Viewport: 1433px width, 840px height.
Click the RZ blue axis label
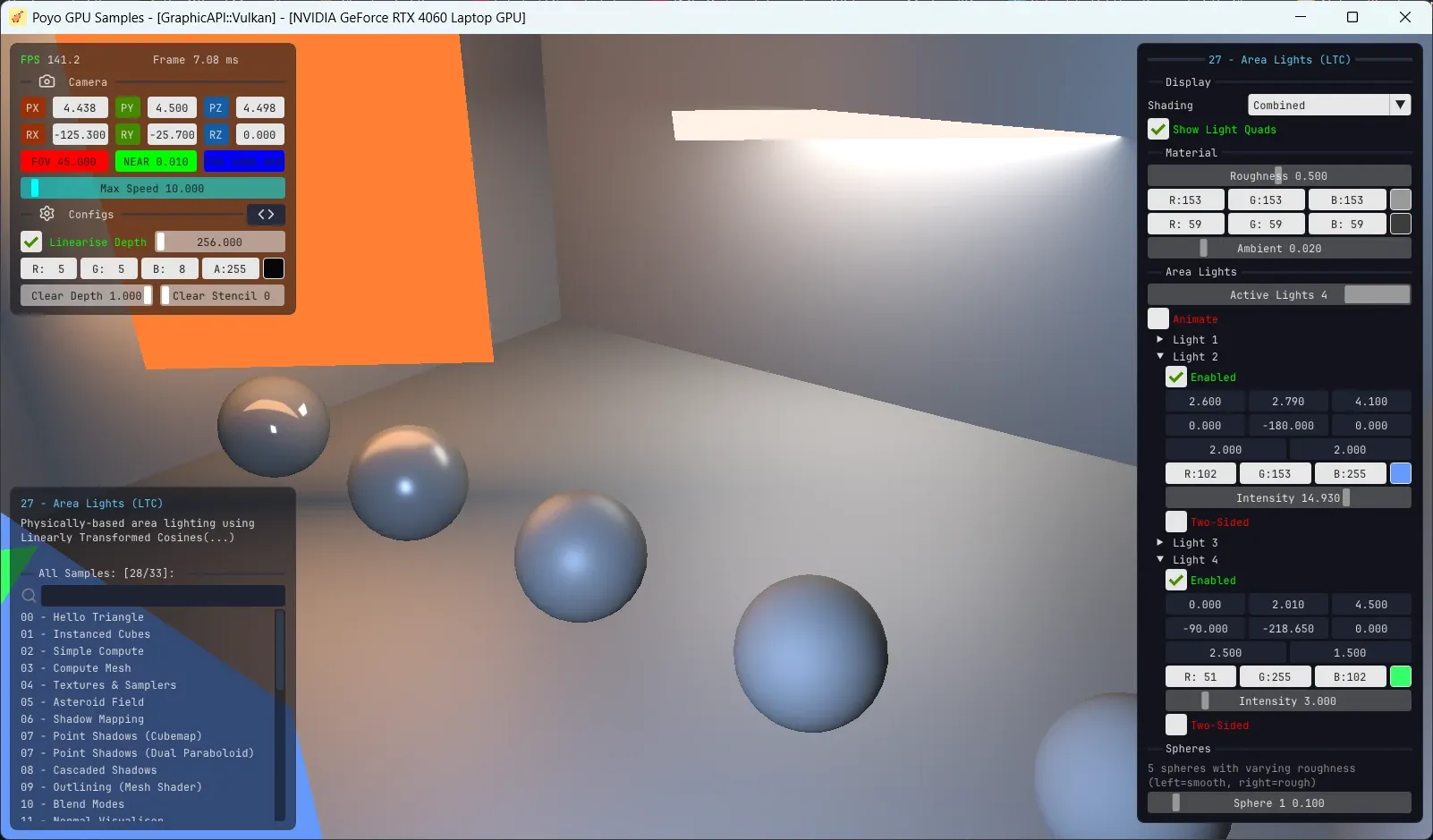(216, 135)
